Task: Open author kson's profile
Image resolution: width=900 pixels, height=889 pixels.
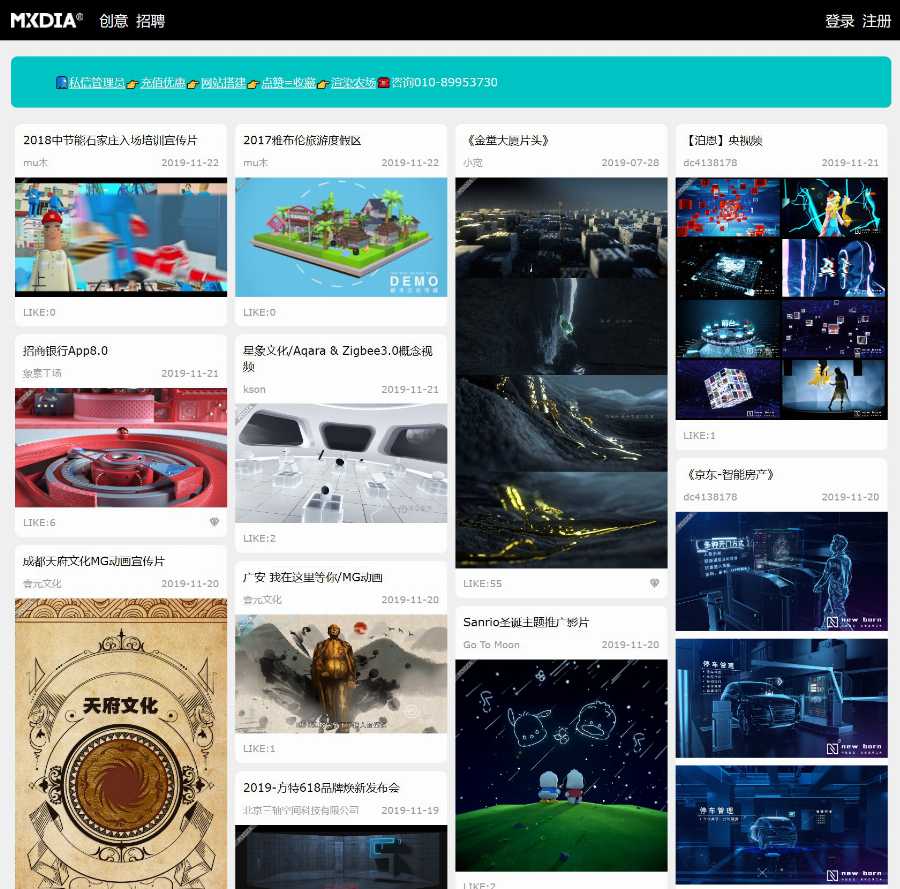Action: (254, 389)
